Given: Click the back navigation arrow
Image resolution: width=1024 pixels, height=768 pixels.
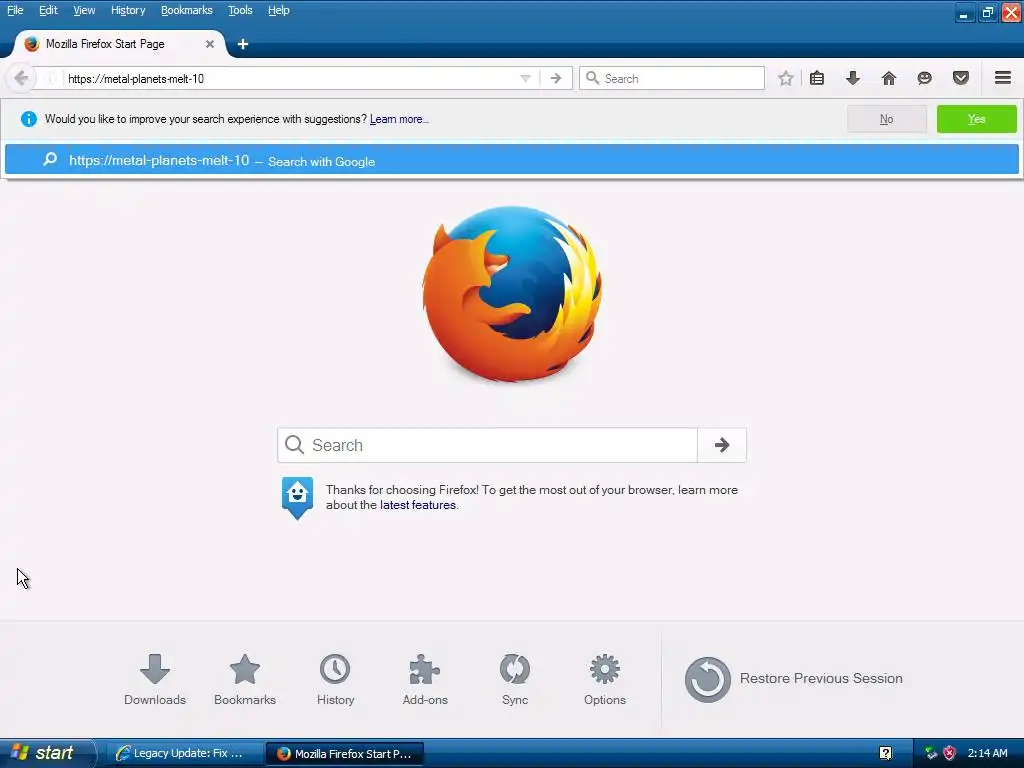Looking at the screenshot, I should (21, 78).
